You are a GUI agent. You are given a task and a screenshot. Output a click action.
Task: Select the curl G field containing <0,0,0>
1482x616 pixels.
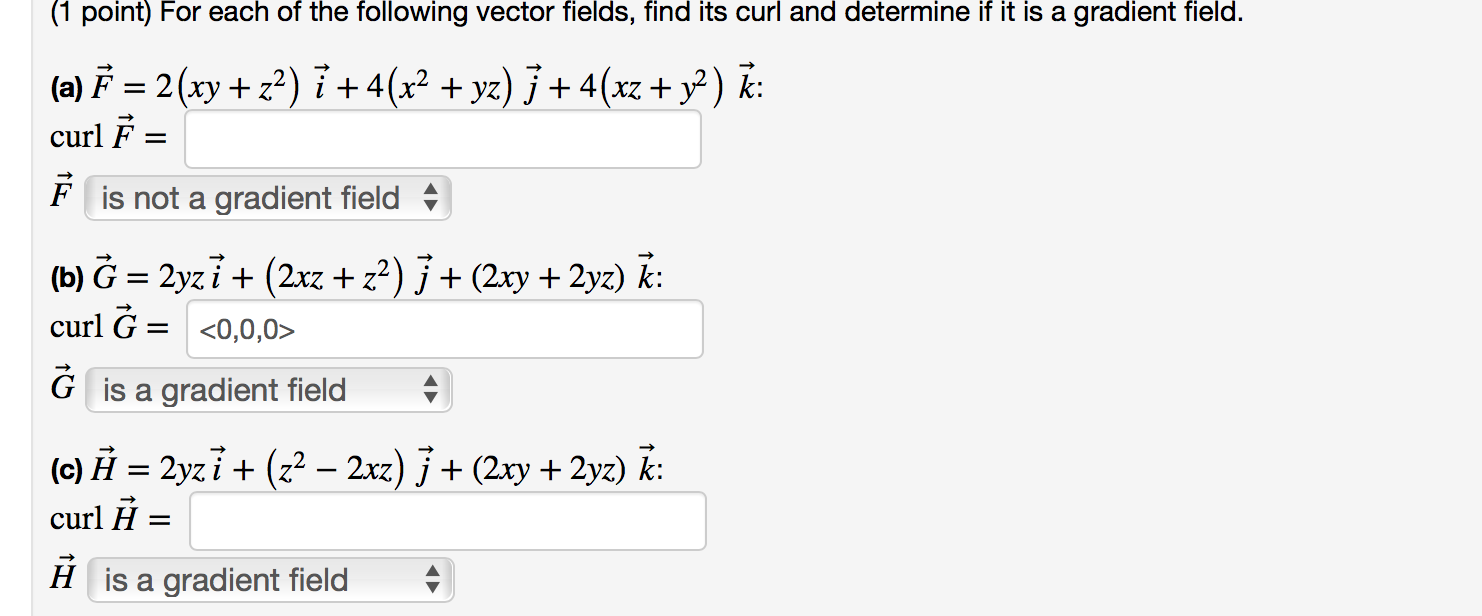(445, 330)
